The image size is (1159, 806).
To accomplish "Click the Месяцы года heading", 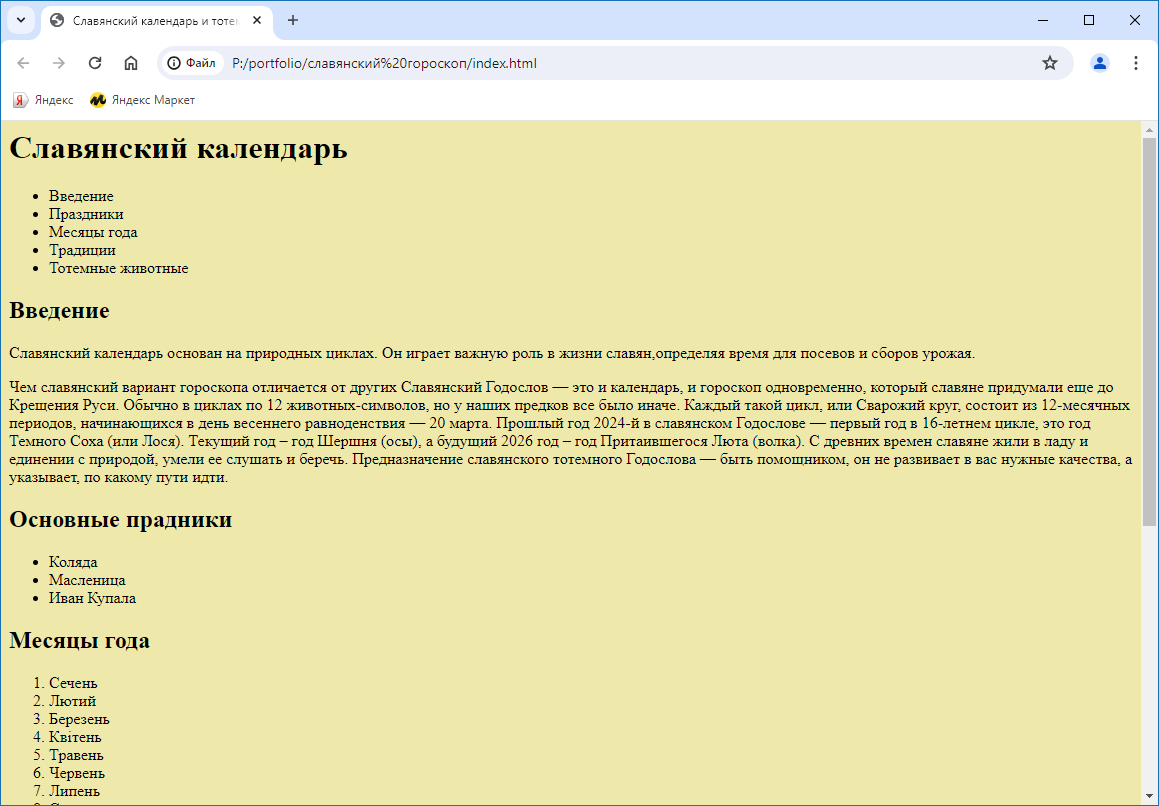I will pyautogui.click(x=80, y=640).
